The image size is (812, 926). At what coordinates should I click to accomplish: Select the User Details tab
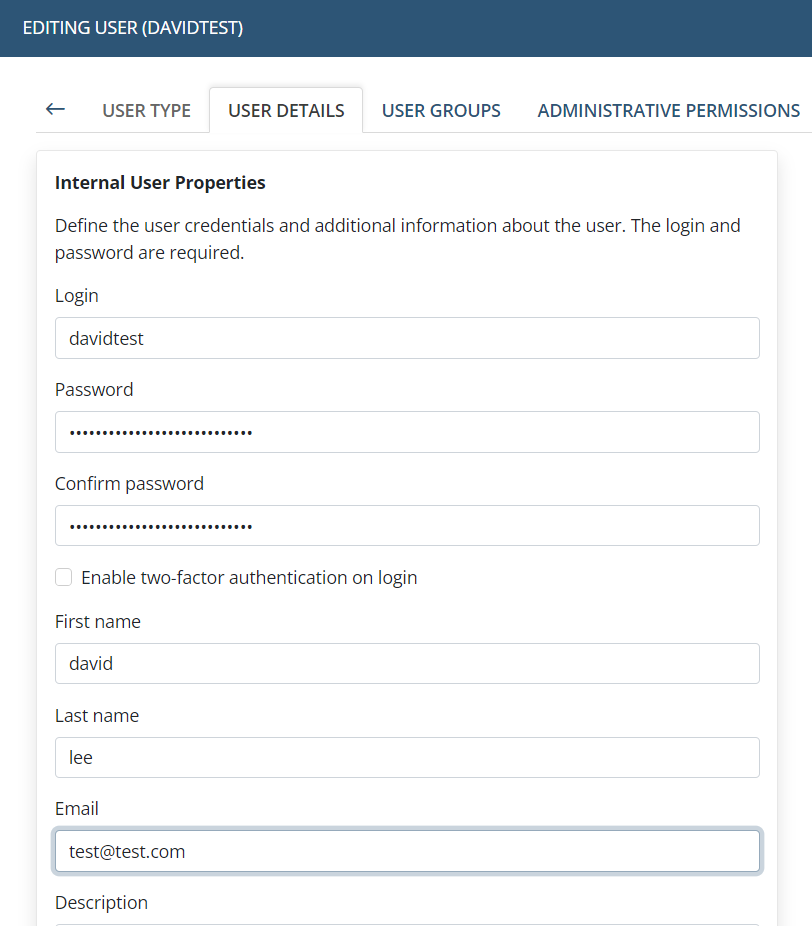[x=286, y=111]
